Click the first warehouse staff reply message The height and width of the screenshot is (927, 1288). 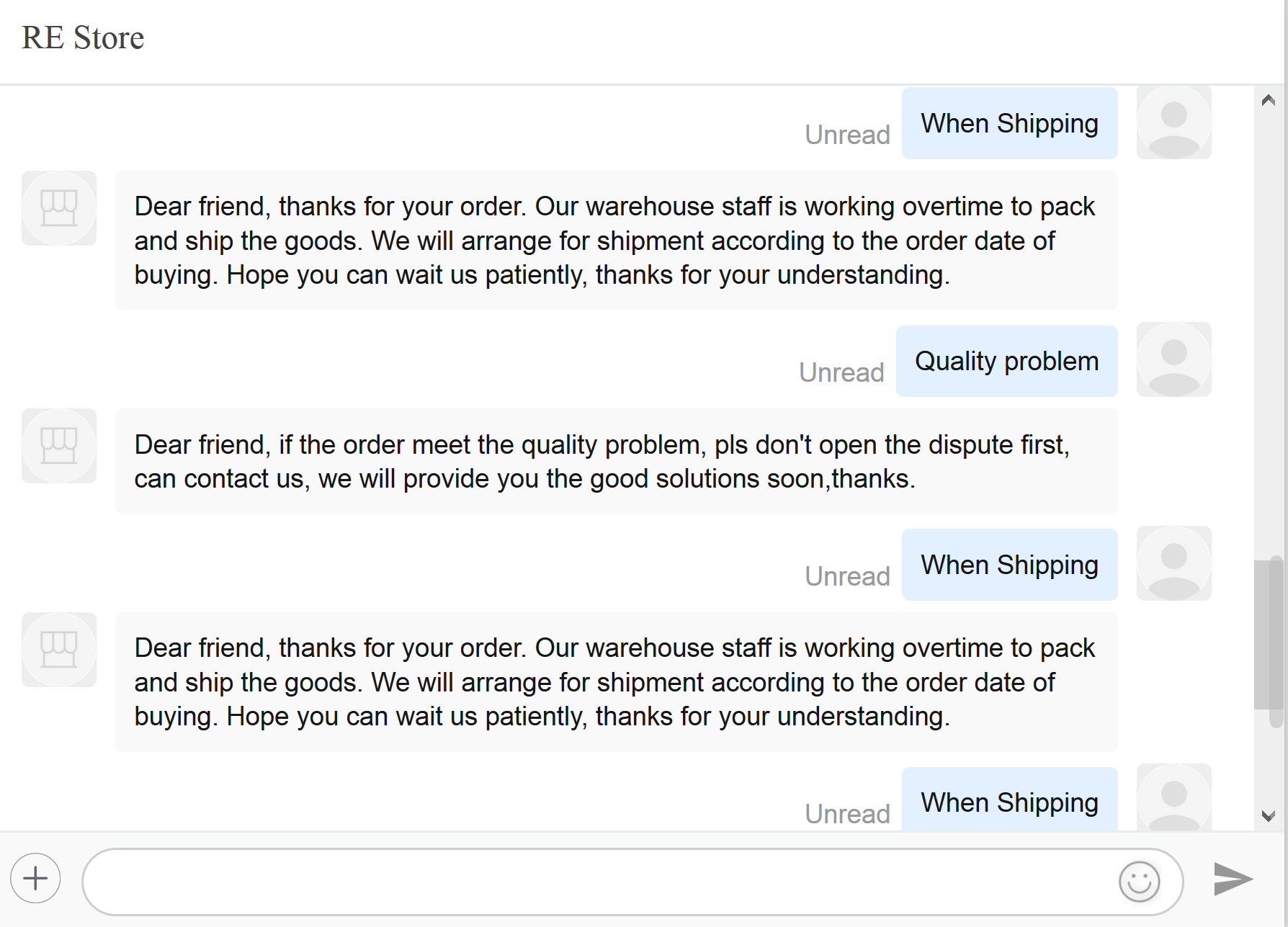tap(616, 241)
